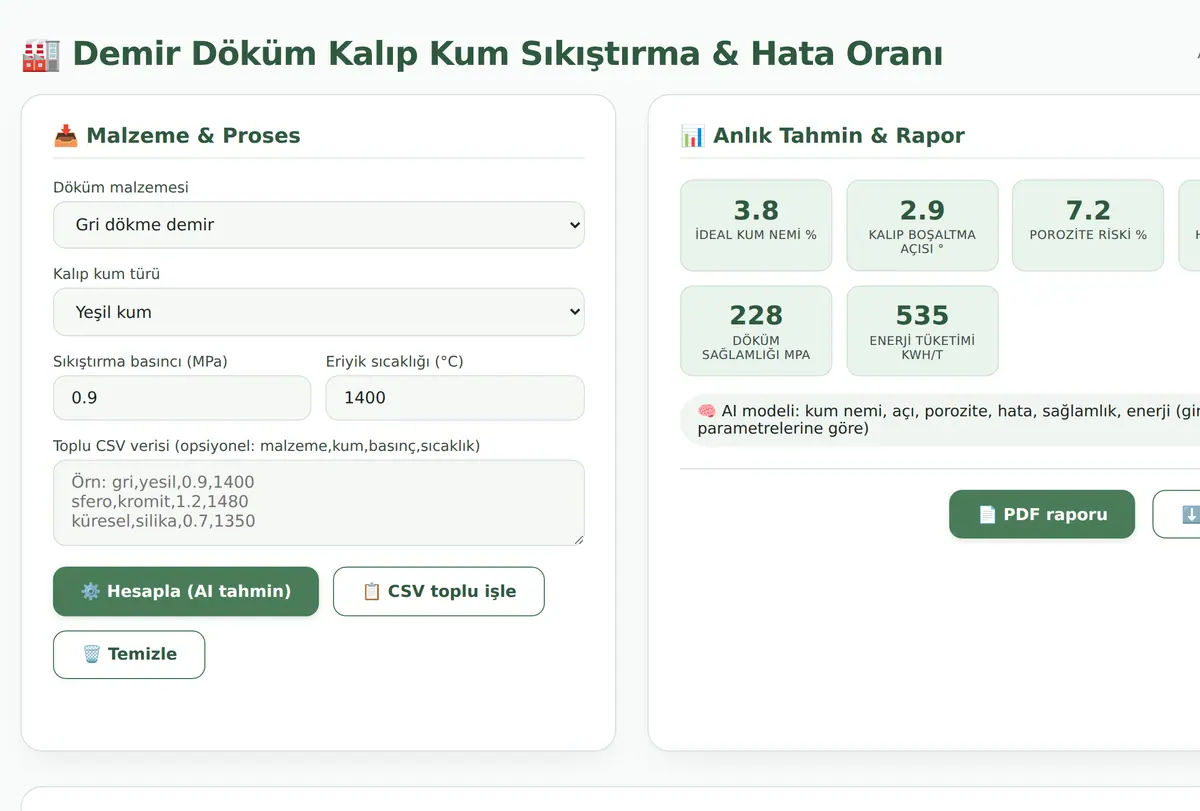Click the value 535 in the energy card
Screen dimensions: 1200x811
922,315
